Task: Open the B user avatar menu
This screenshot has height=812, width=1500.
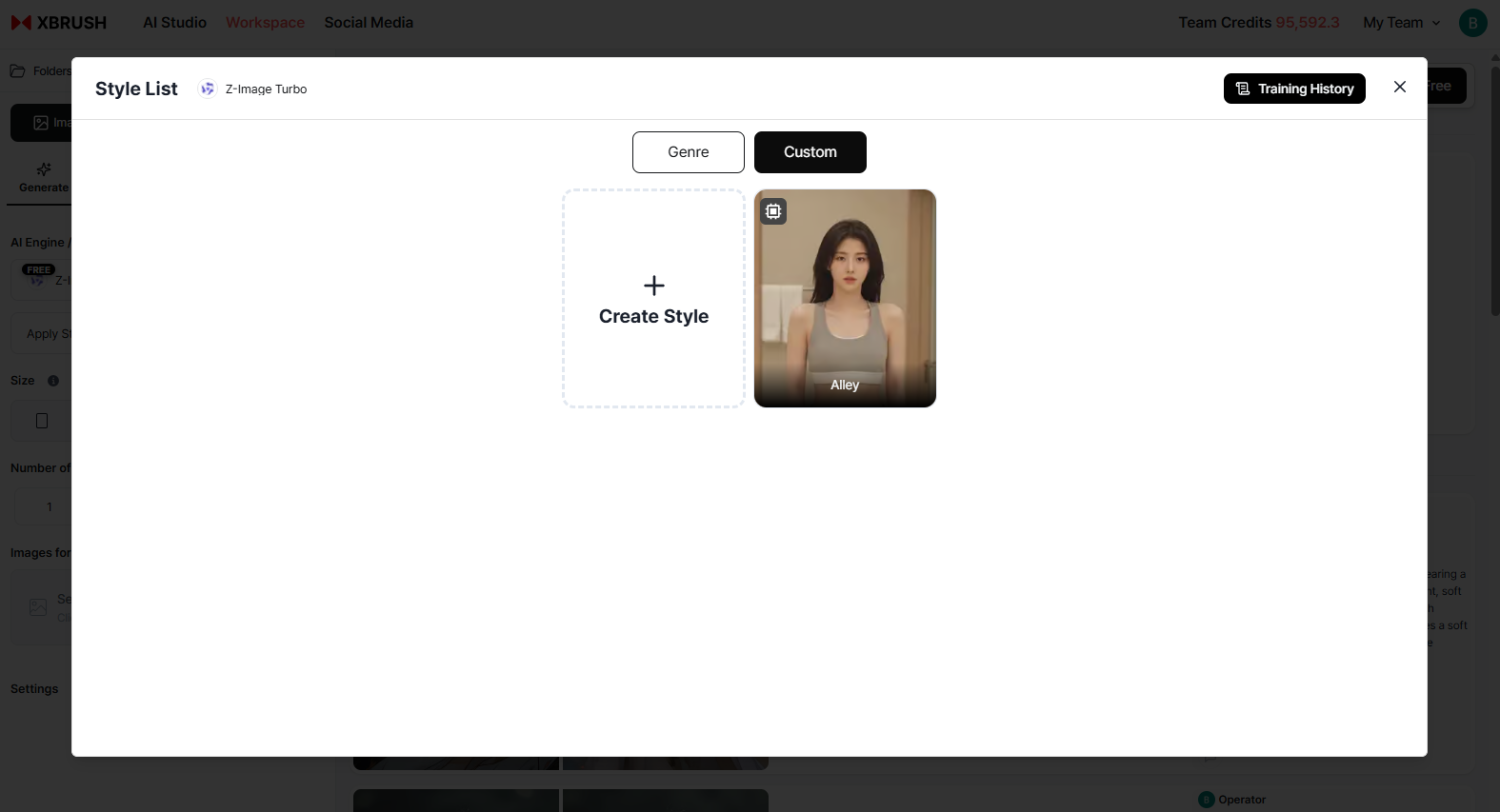Action: tap(1472, 23)
